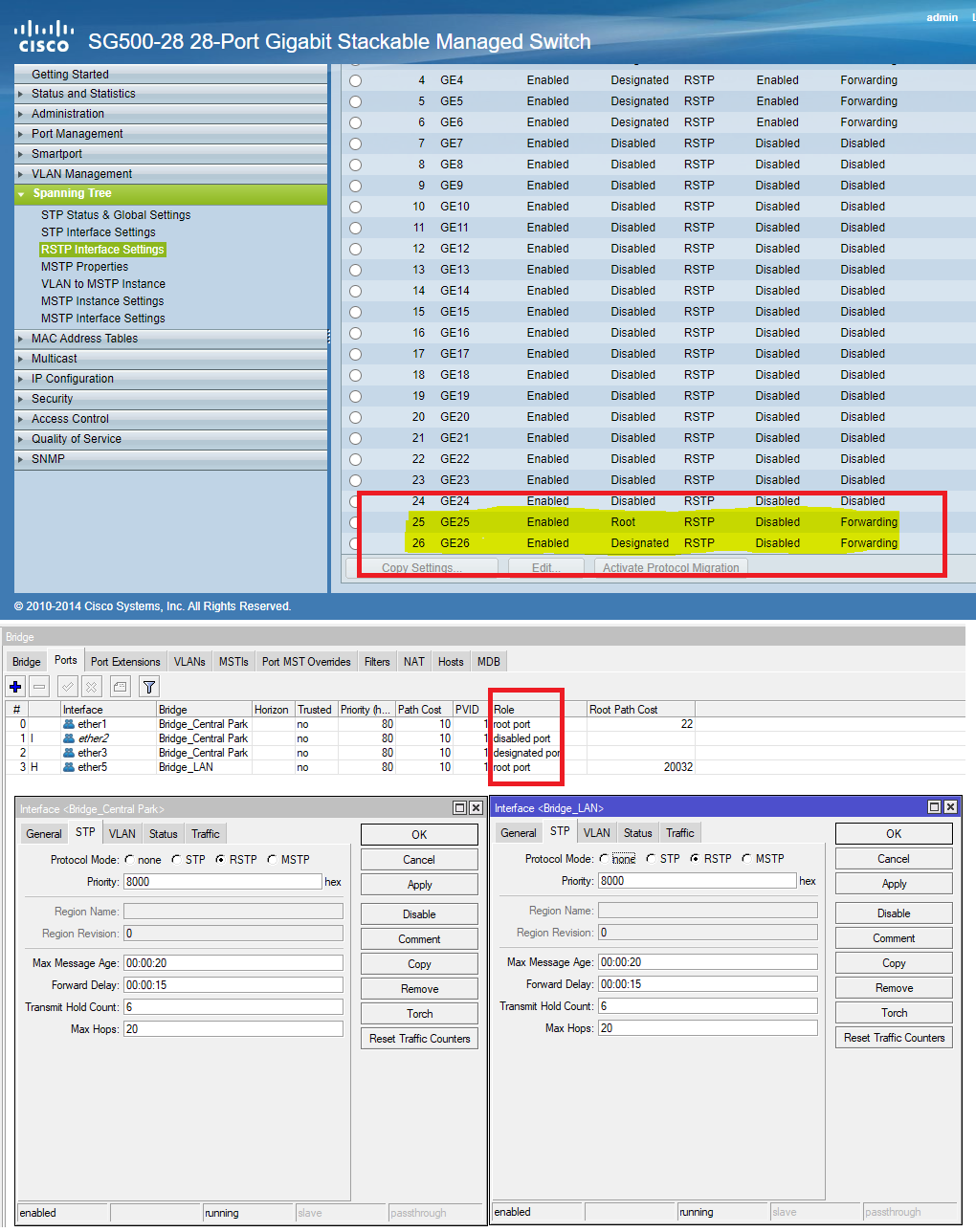Click the Role column header
This screenshot has height=1232, width=976.
coord(539,710)
